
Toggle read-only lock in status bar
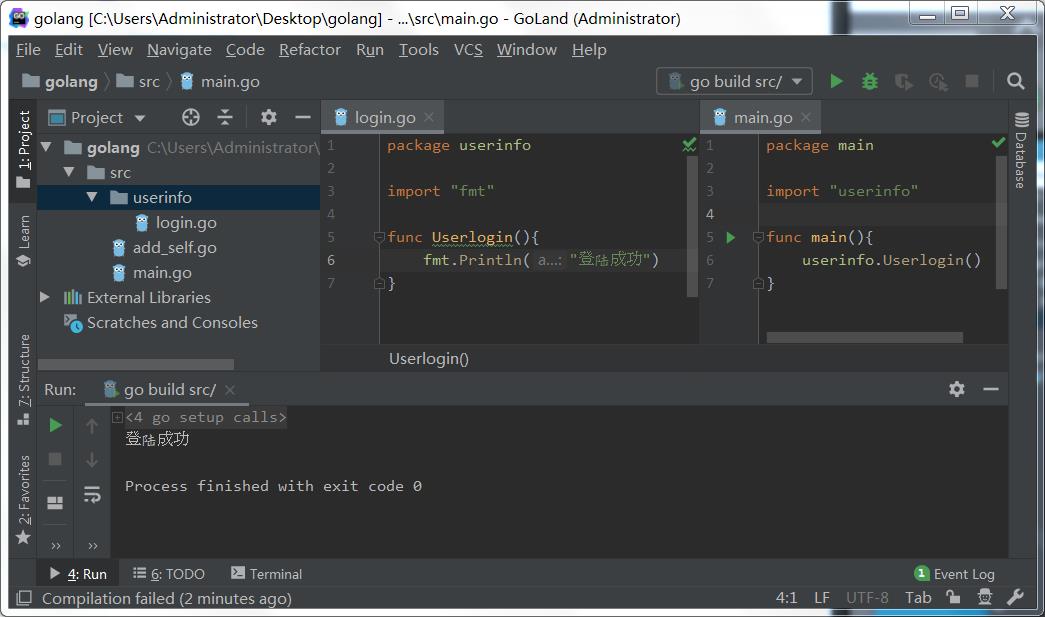(x=953, y=598)
